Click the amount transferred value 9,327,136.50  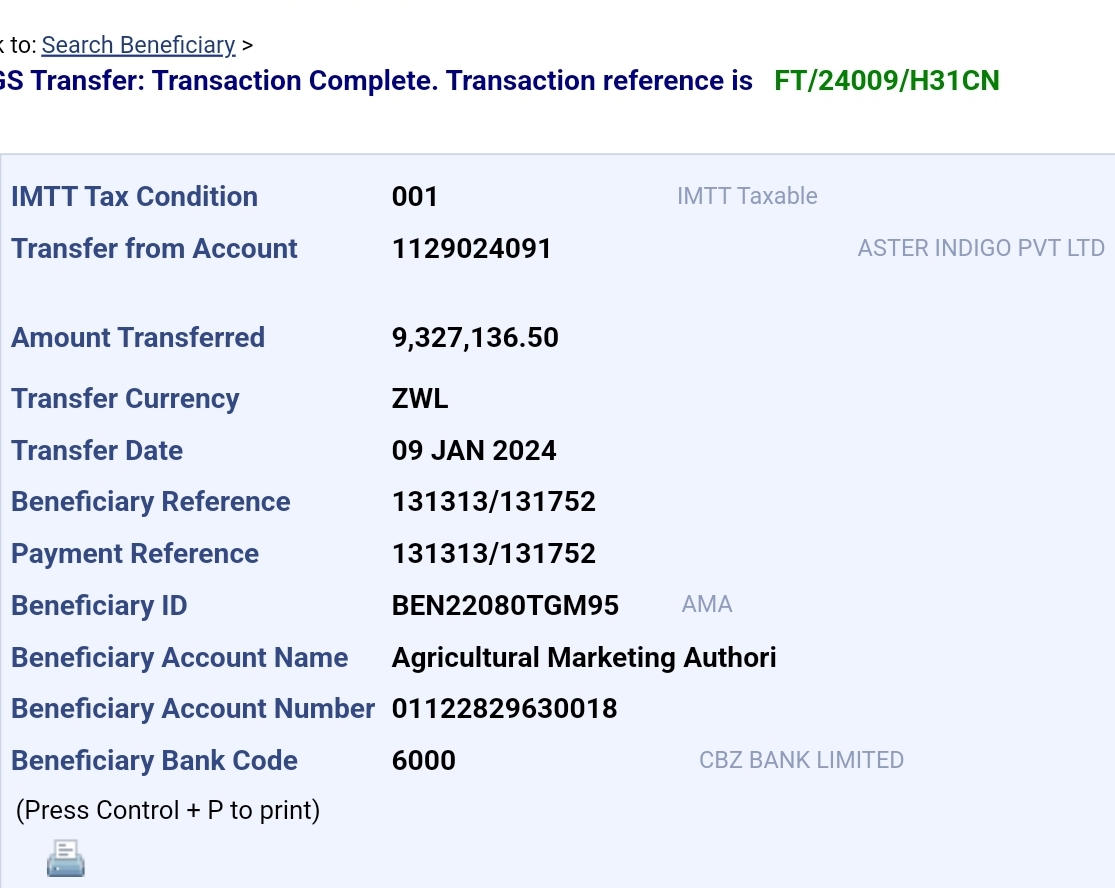click(x=475, y=338)
